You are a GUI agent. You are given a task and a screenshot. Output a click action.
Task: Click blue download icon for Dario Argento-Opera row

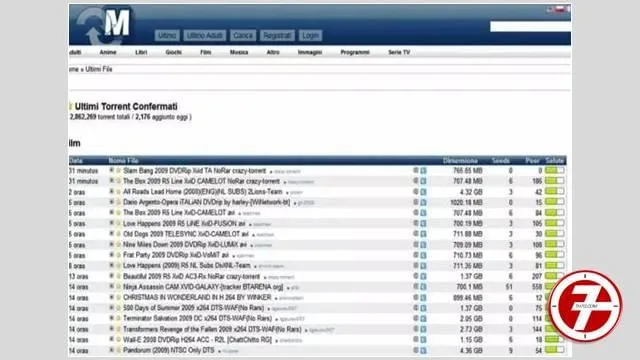[423, 202]
